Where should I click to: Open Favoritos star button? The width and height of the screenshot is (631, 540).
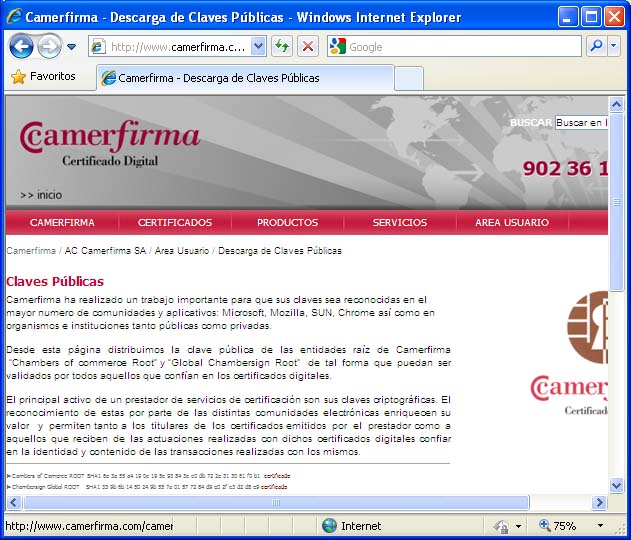click(x=43, y=76)
